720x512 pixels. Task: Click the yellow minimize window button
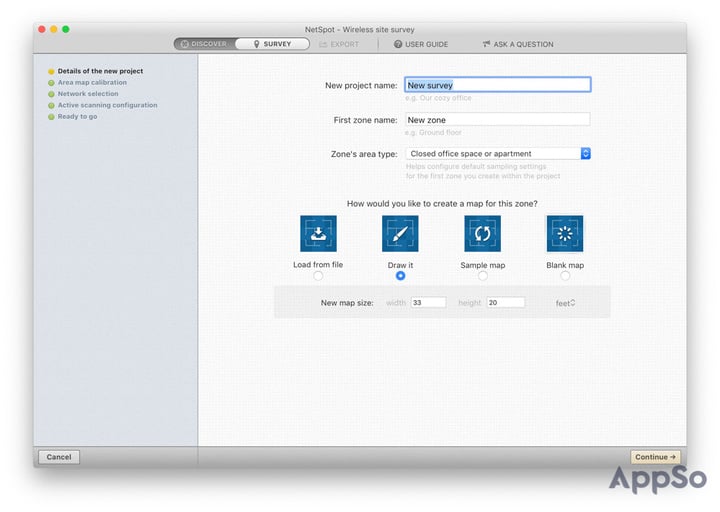54,29
